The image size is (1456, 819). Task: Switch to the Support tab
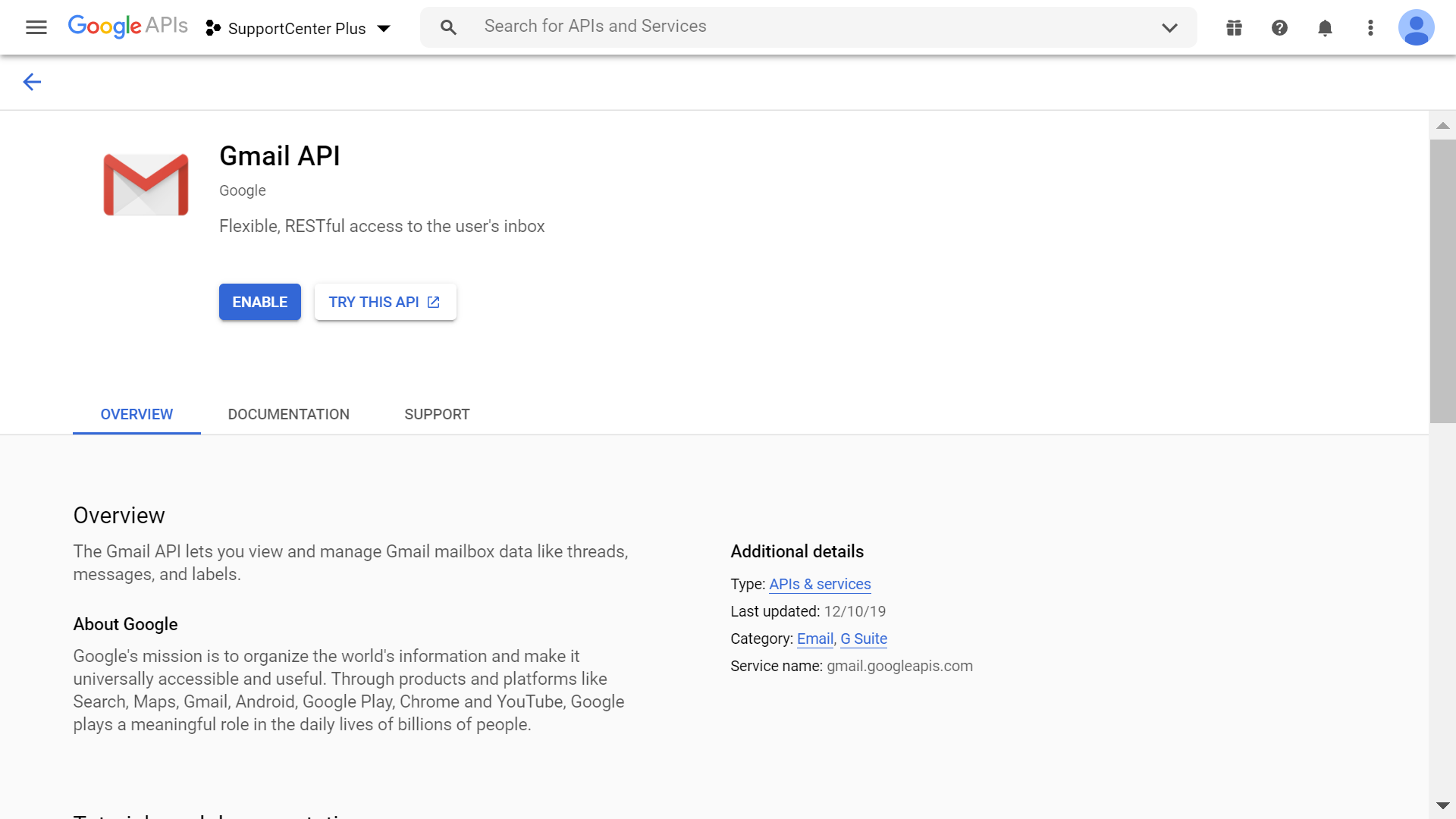click(437, 414)
